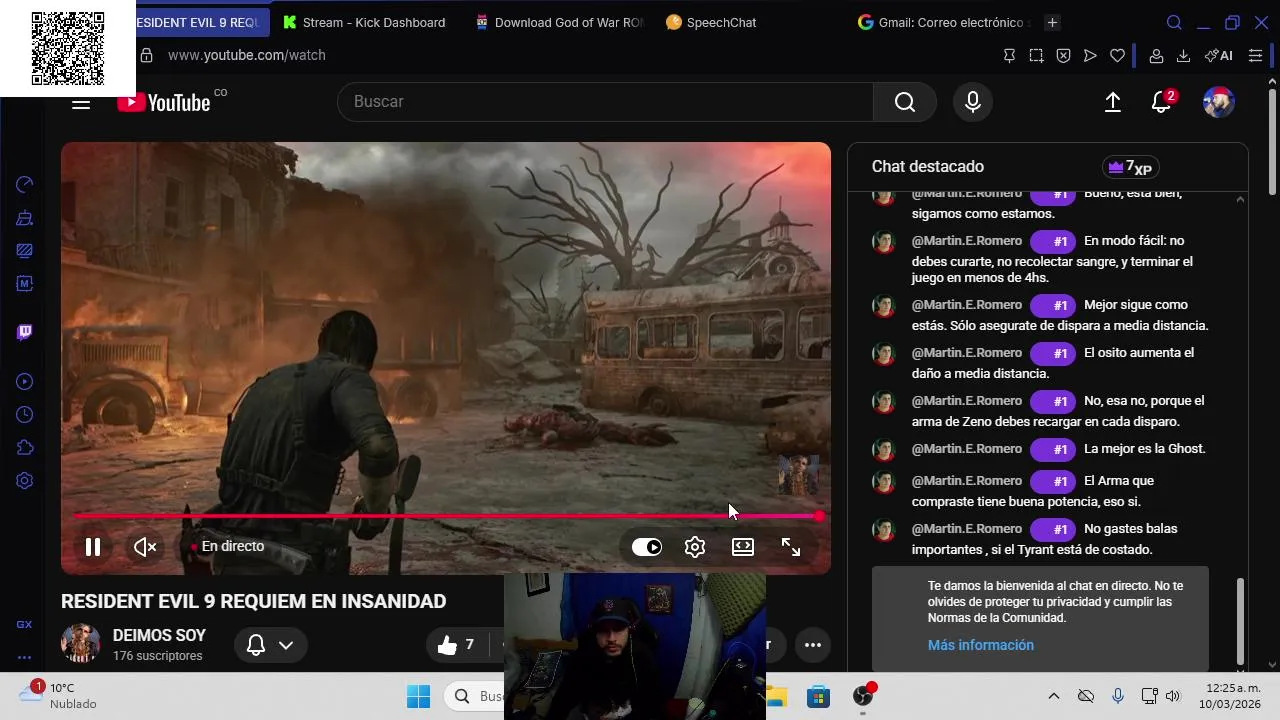
Task: Switch to the SpeechChat tab
Action: [x=712, y=22]
